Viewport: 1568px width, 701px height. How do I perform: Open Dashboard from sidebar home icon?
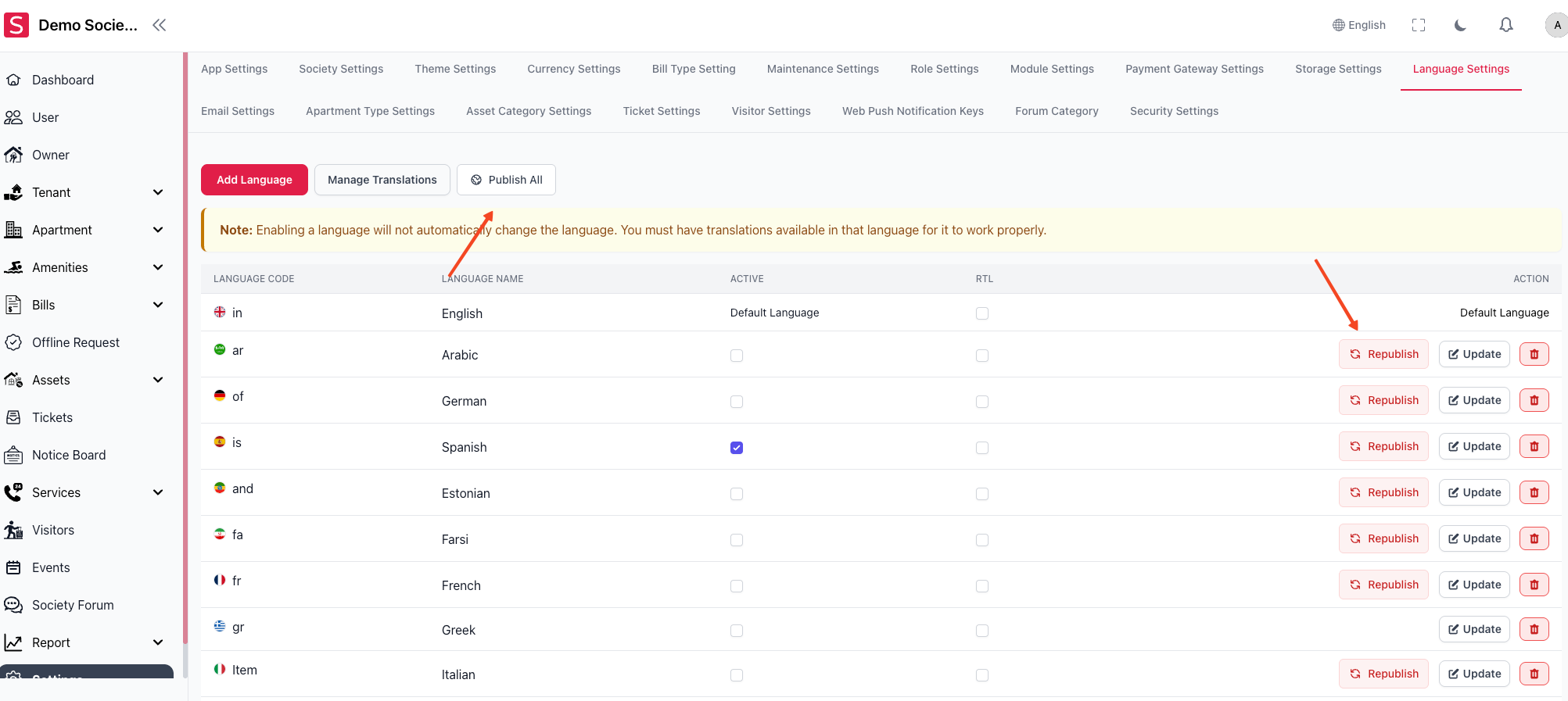(x=13, y=80)
